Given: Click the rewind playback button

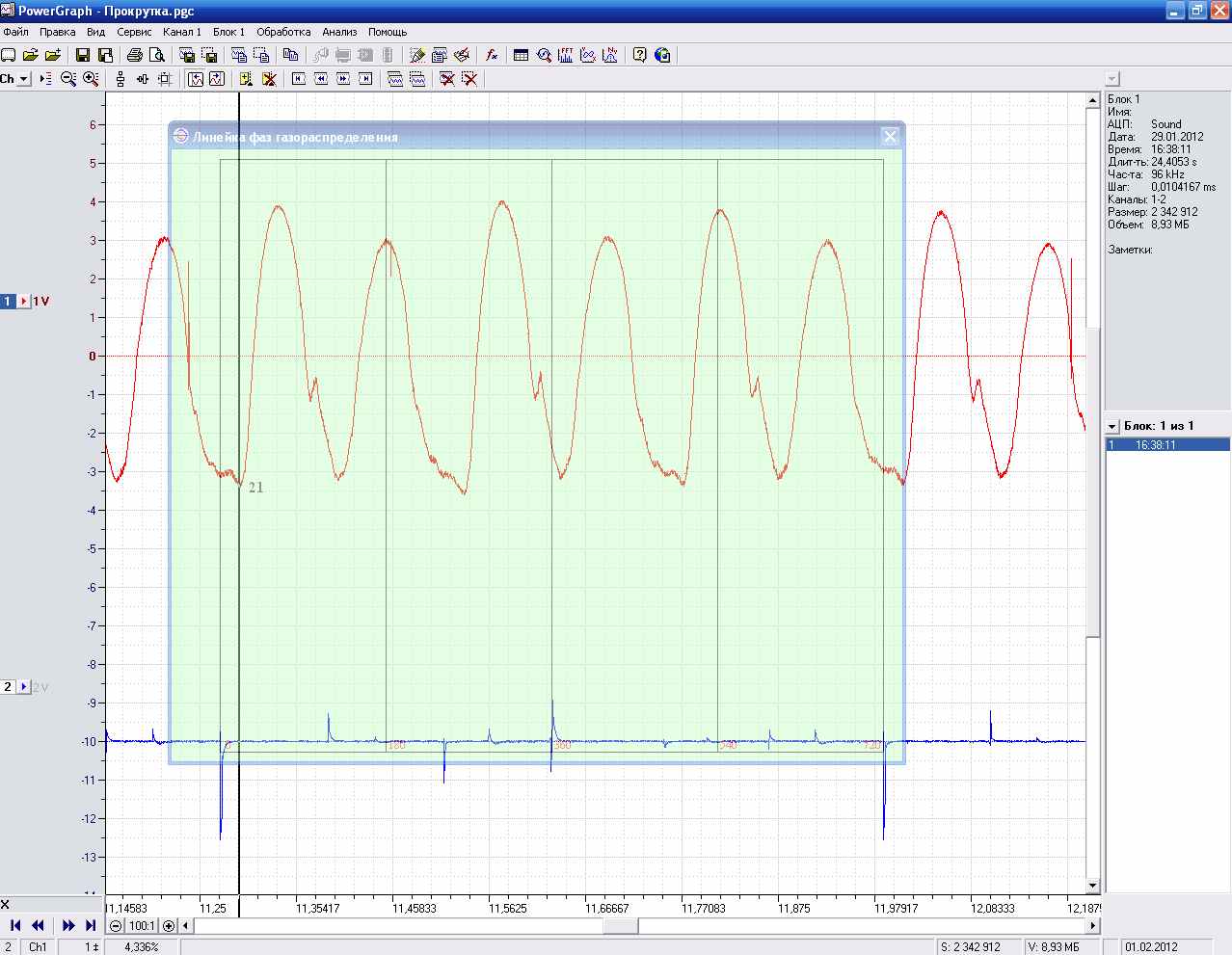Looking at the screenshot, I should click(x=39, y=925).
